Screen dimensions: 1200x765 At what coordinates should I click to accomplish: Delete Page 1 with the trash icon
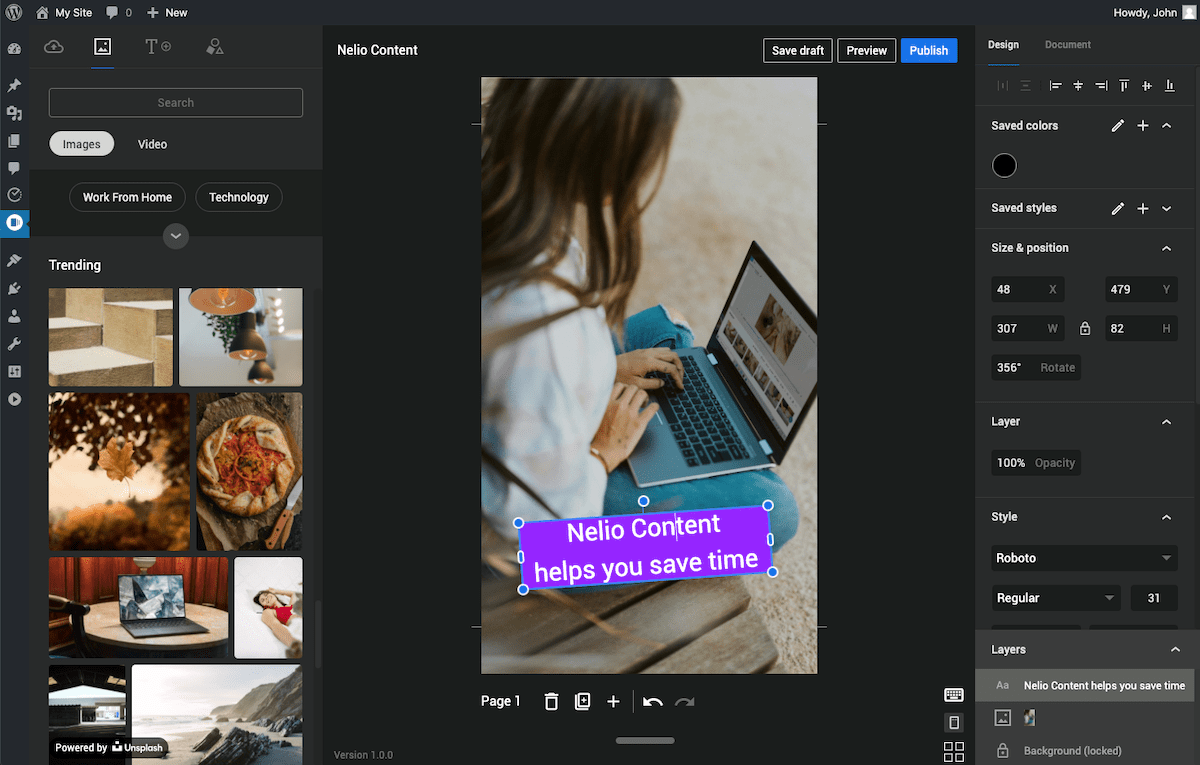(x=551, y=701)
